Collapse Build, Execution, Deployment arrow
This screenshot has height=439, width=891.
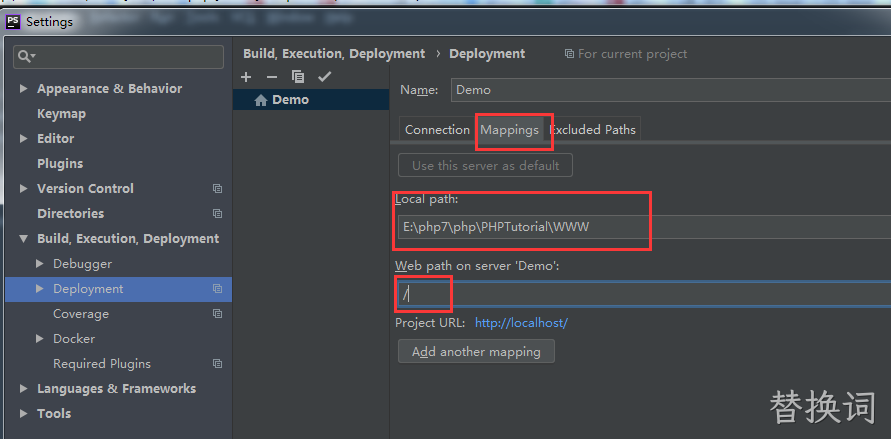coord(23,239)
